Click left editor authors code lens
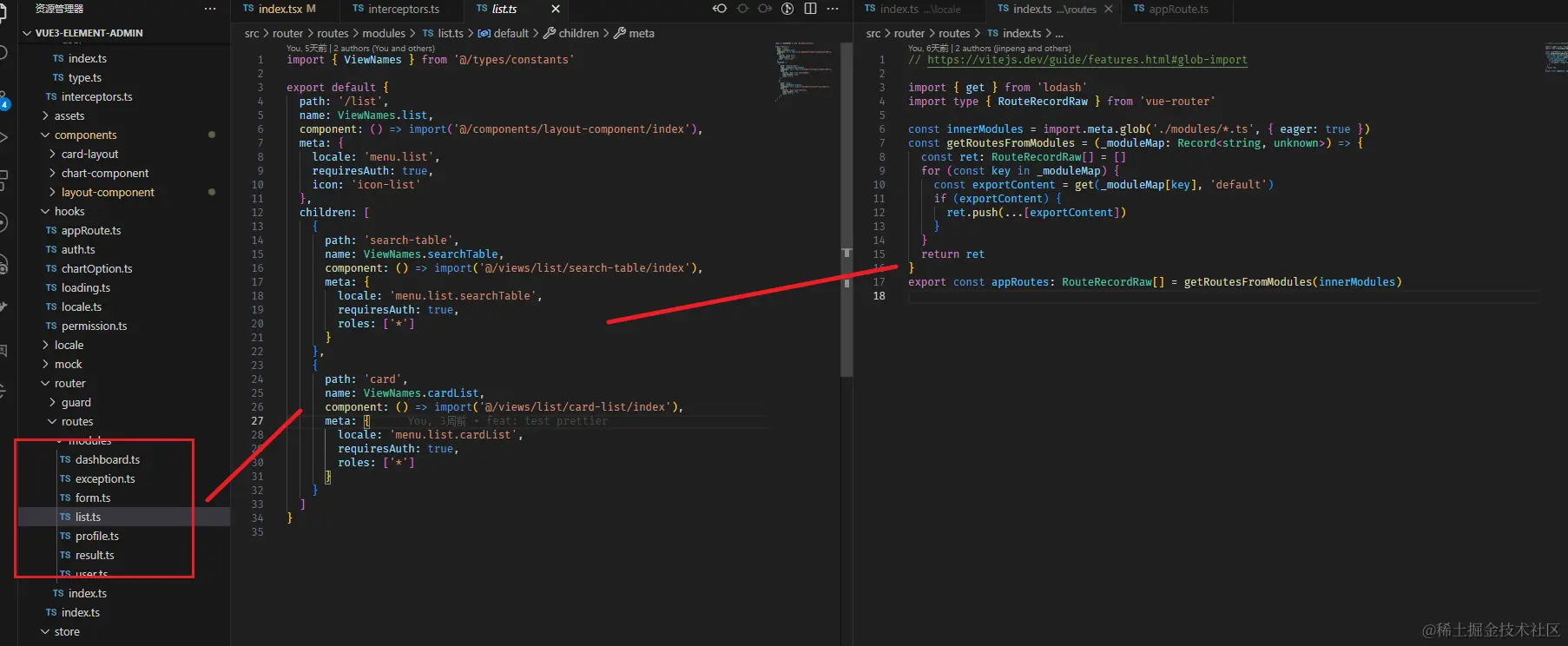 pos(360,49)
